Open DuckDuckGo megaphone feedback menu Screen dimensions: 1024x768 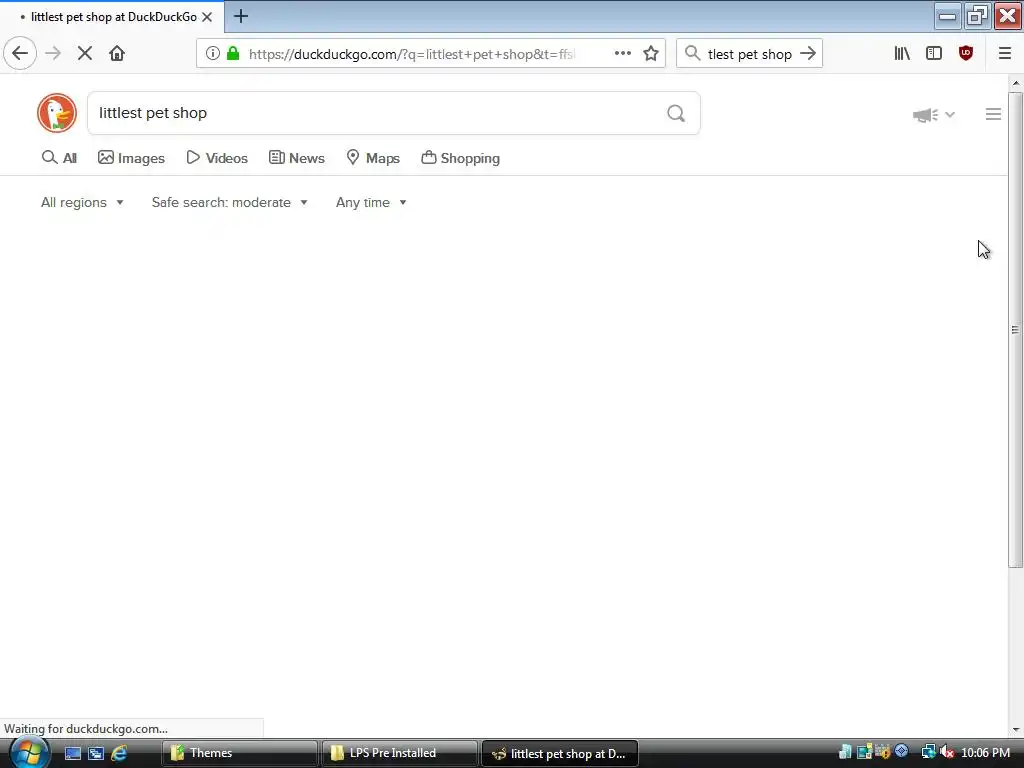(933, 115)
